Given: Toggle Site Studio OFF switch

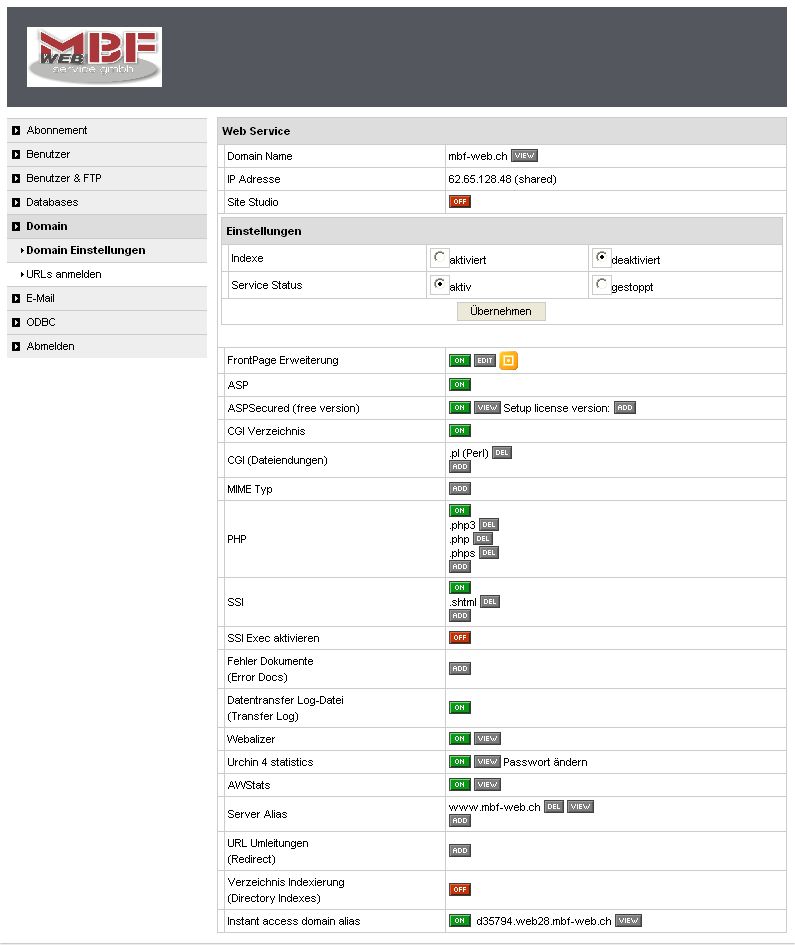Looking at the screenshot, I should pos(459,202).
